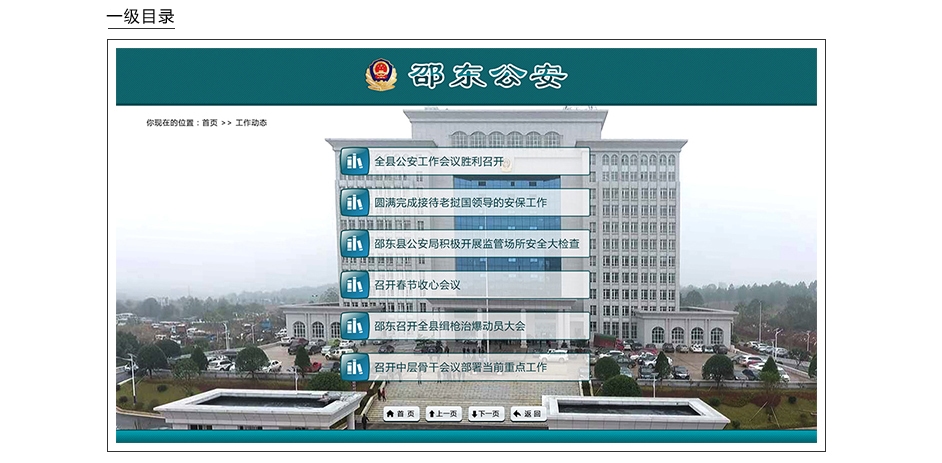This screenshot has height=463, width=942.
Task: Click the book icon beside 圆满完成接待老挝国领导的安保工作
Action: point(354,203)
